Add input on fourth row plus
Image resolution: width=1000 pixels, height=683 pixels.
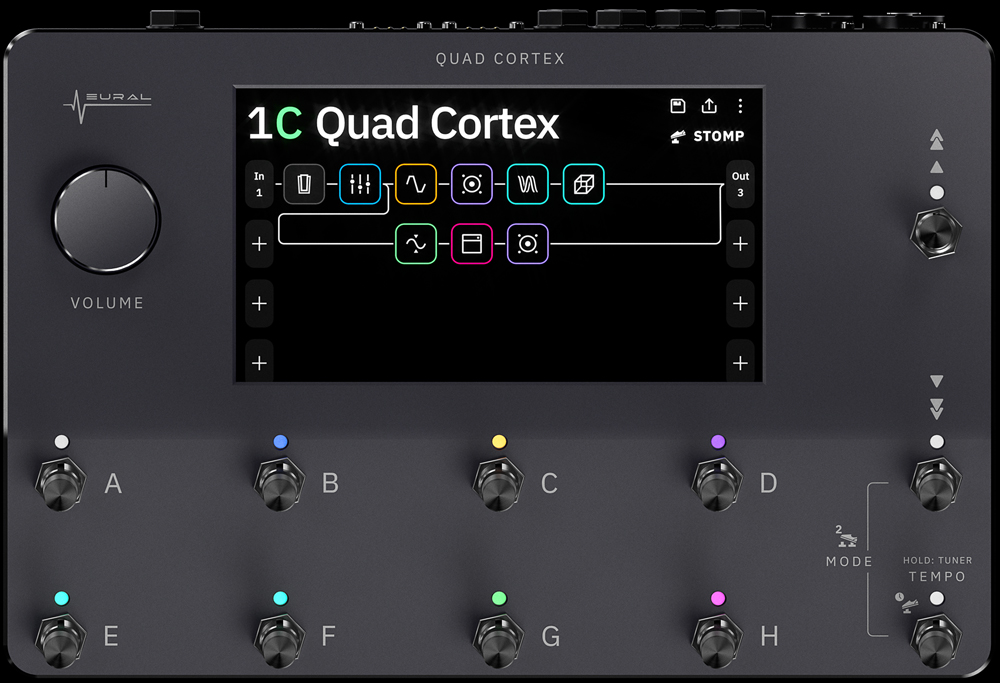pos(259,363)
